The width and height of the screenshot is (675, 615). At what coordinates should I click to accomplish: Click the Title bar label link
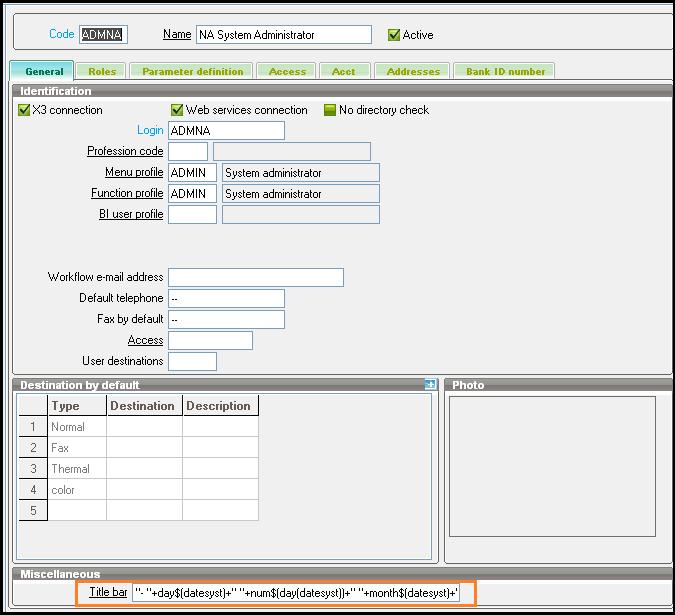[108, 592]
